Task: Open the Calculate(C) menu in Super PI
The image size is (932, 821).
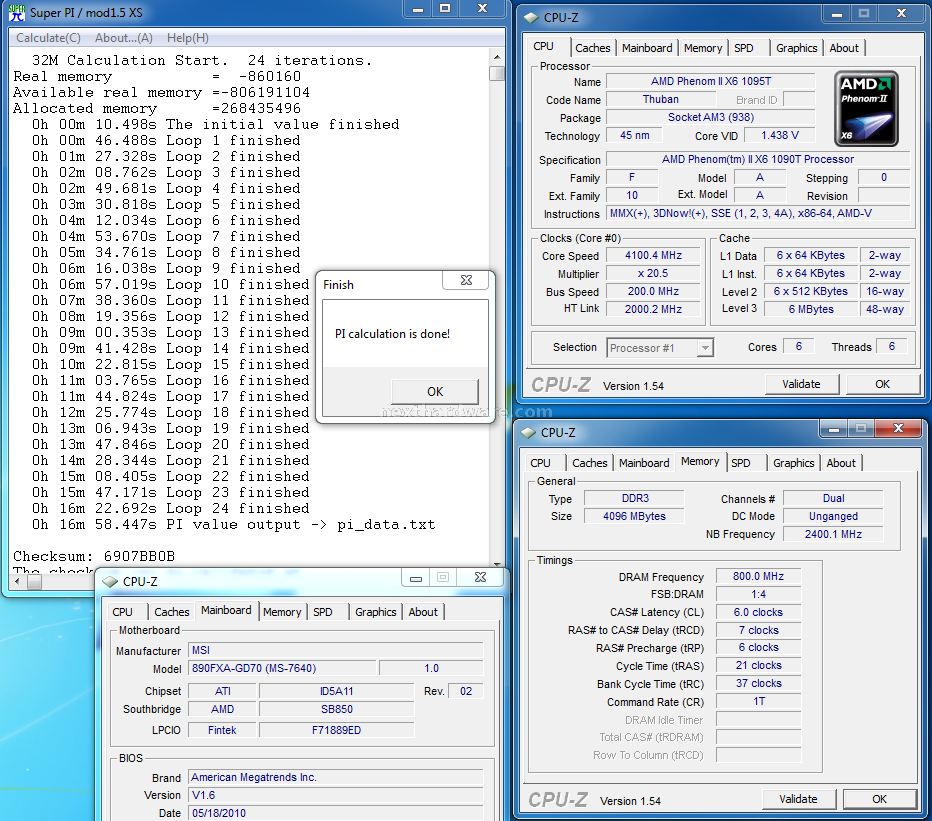Action: pos(48,38)
